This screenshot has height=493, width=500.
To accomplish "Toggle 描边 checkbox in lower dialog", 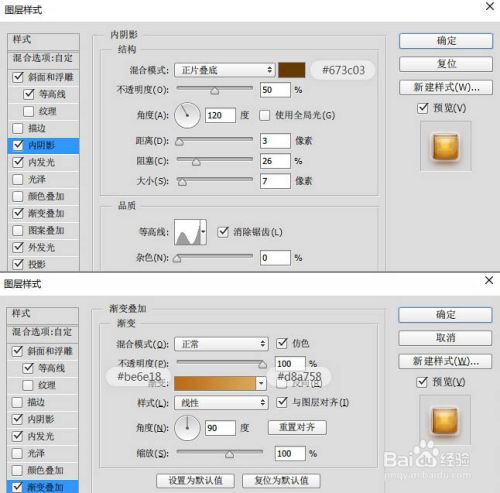I will click(17, 402).
